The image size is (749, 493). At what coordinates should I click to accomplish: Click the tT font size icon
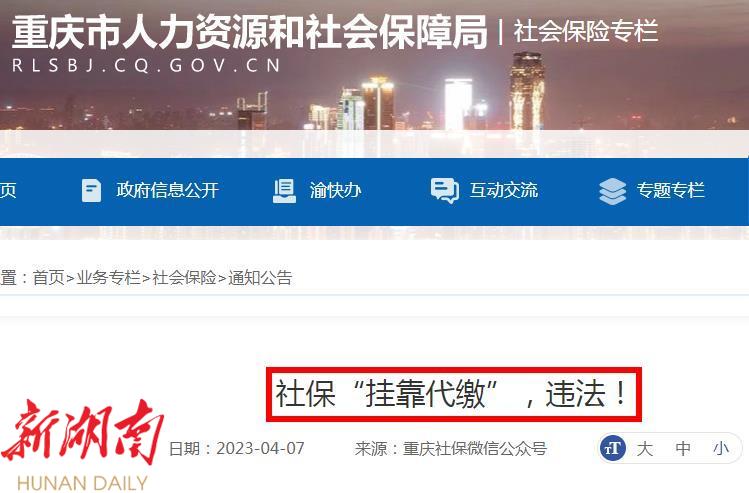pos(613,449)
